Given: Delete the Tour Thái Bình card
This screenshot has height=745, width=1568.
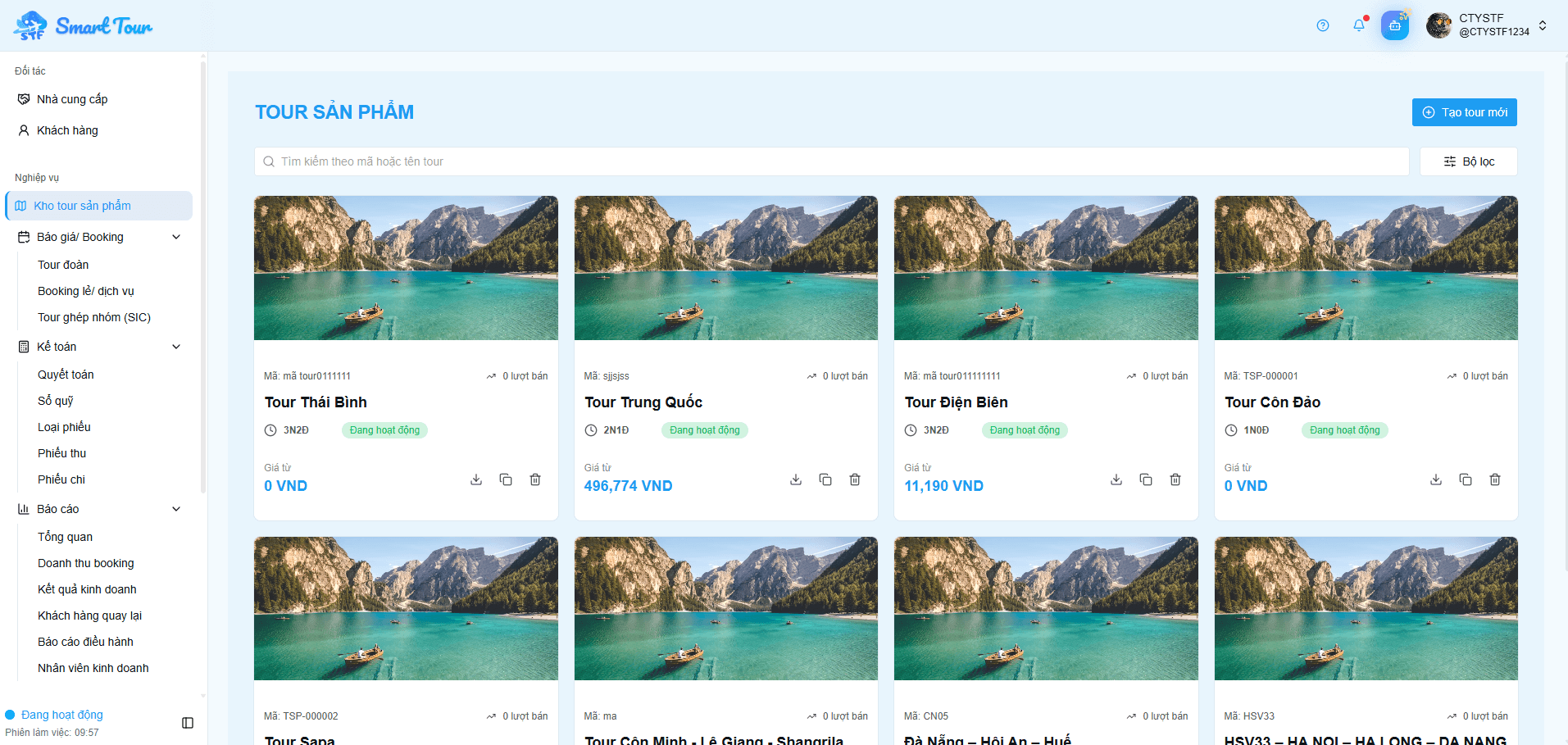Looking at the screenshot, I should click(535, 479).
